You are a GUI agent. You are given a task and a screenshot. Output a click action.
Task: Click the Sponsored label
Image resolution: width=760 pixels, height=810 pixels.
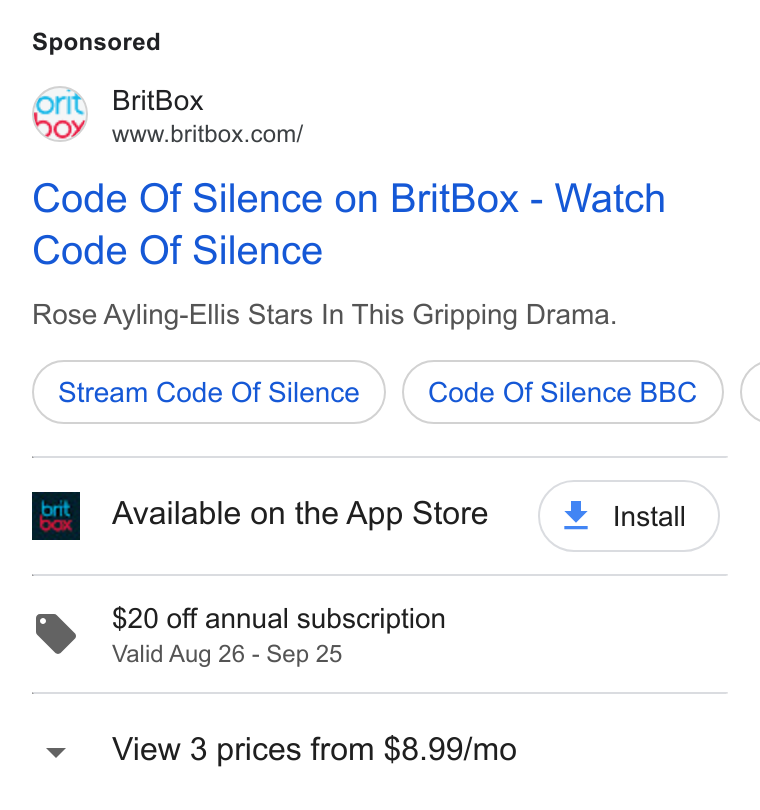point(96,42)
